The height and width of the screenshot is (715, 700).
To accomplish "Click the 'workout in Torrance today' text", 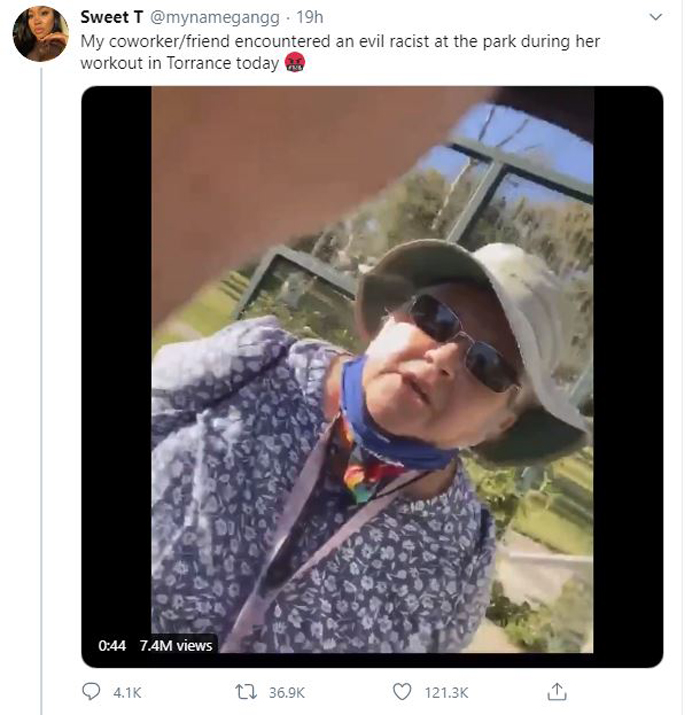I will click(180, 63).
